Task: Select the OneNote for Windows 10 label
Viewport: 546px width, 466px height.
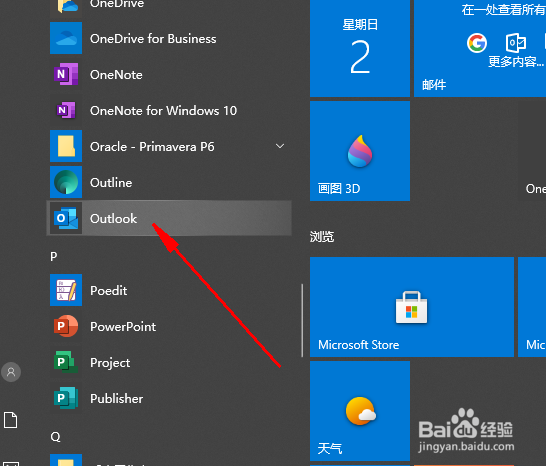Action: click(163, 111)
